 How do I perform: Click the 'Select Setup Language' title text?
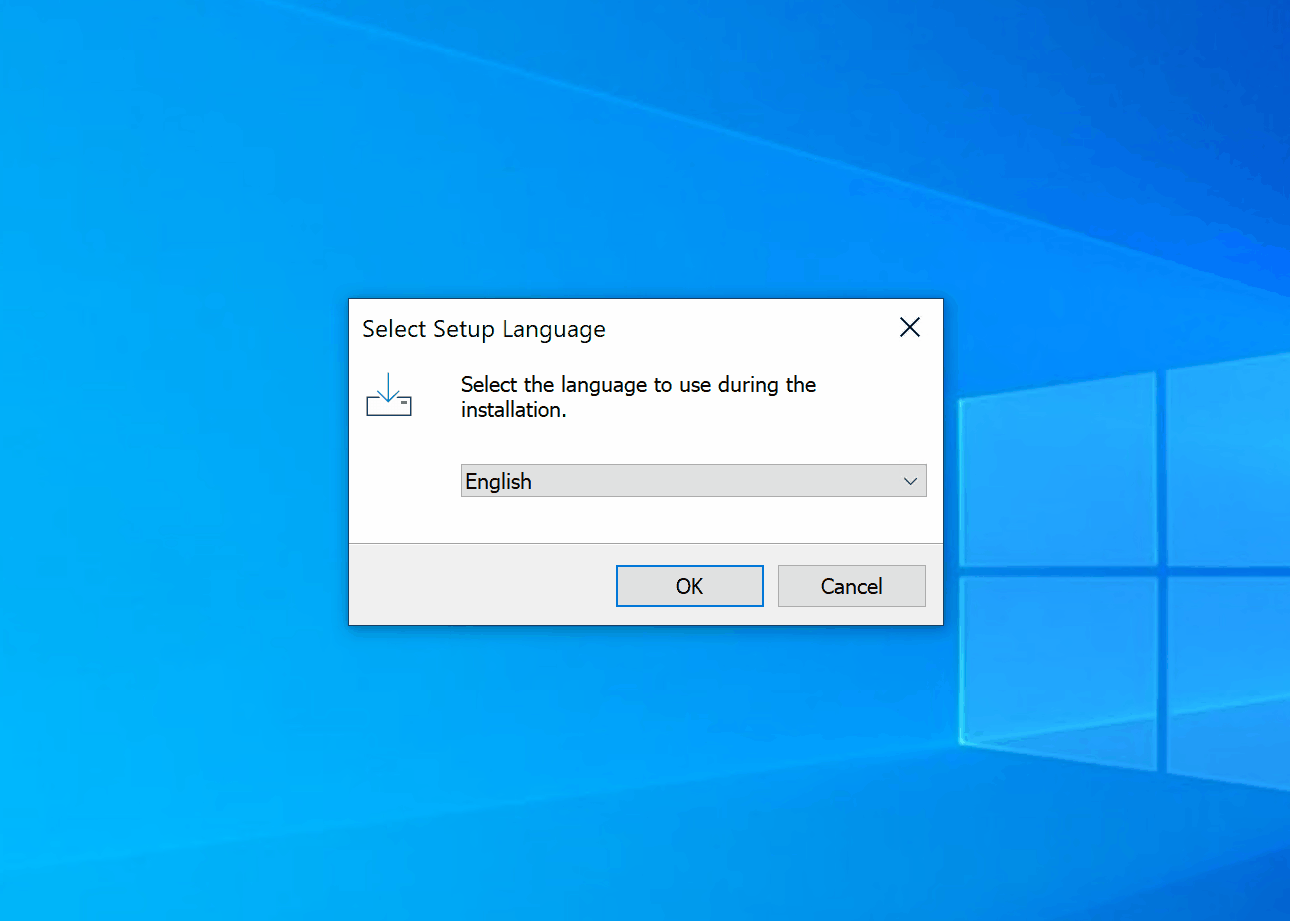pos(484,329)
